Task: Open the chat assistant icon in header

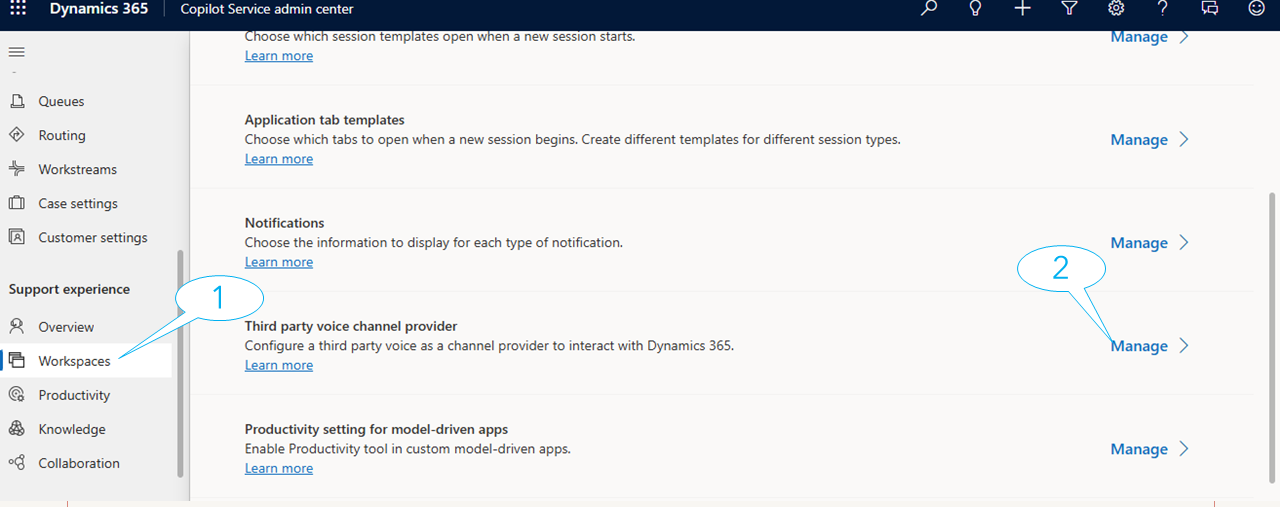Action: (1209, 9)
